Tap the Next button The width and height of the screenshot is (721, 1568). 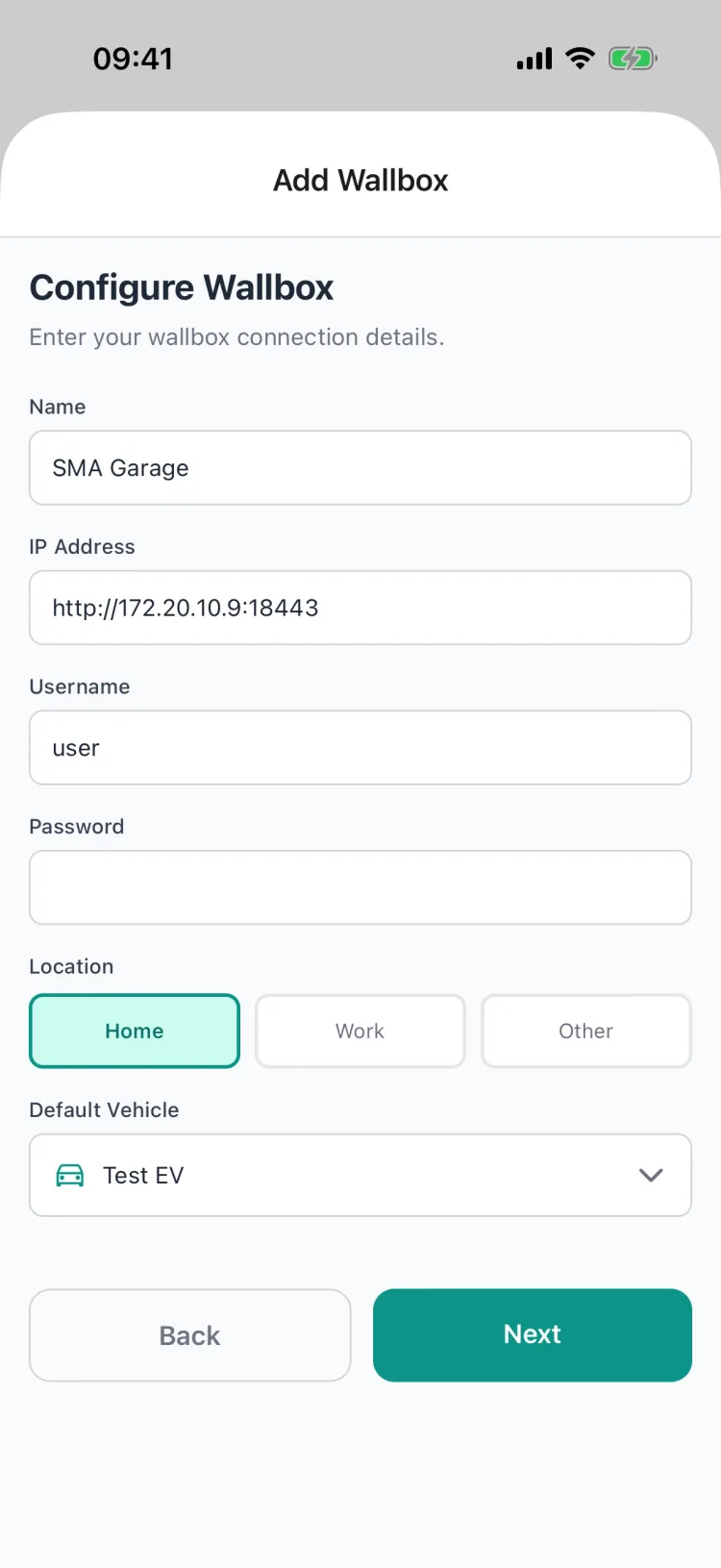click(x=533, y=1334)
